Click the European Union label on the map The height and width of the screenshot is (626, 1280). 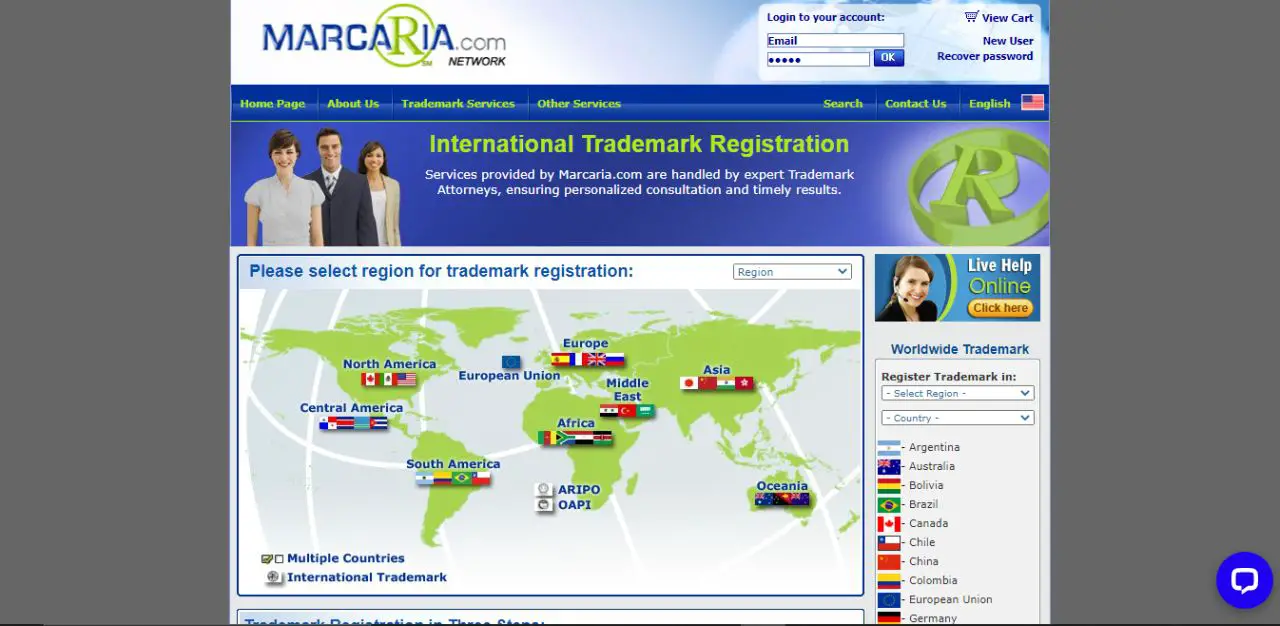coord(509,376)
